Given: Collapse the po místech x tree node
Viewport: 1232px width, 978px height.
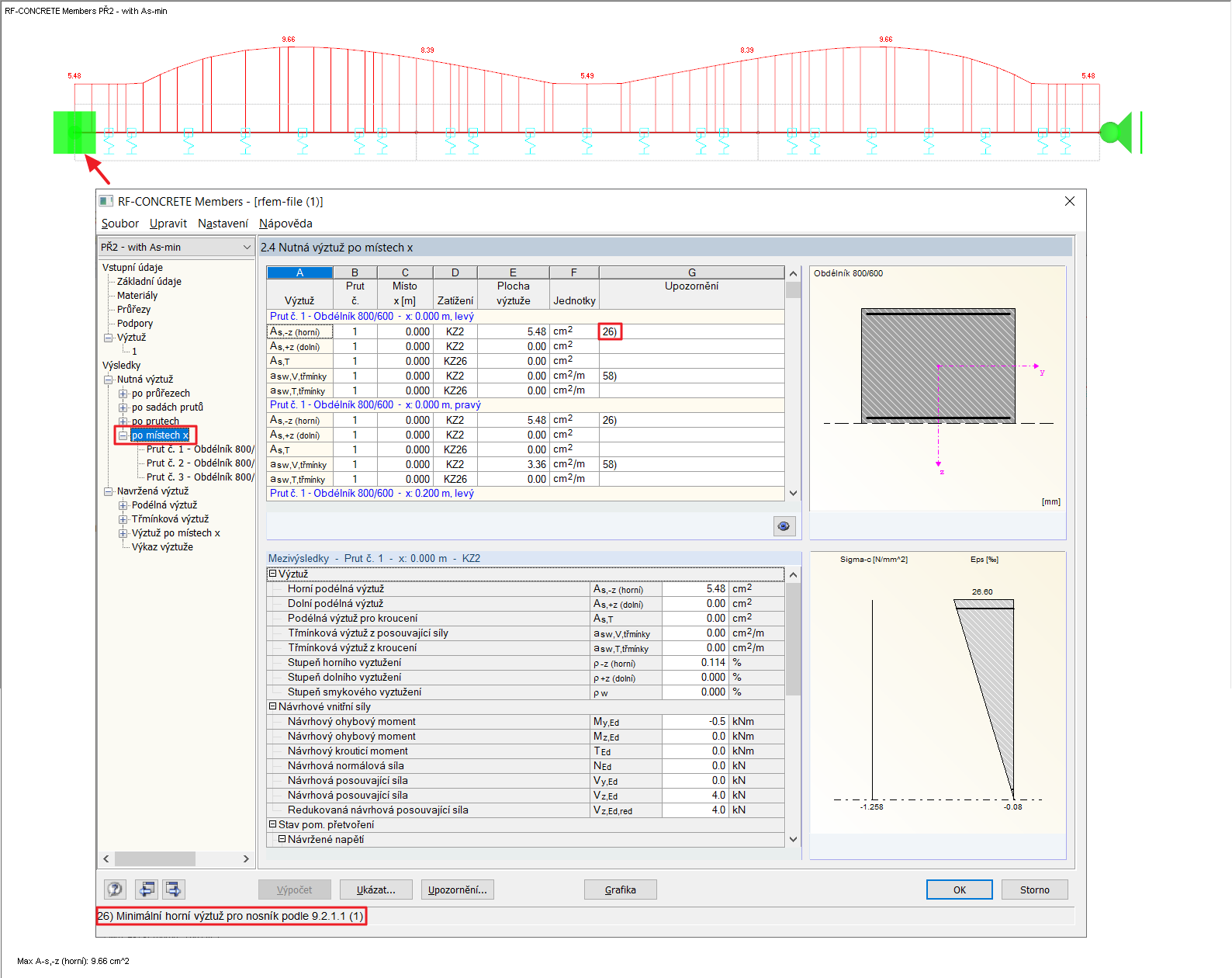Looking at the screenshot, I should pyautogui.click(x=123, y=435).
